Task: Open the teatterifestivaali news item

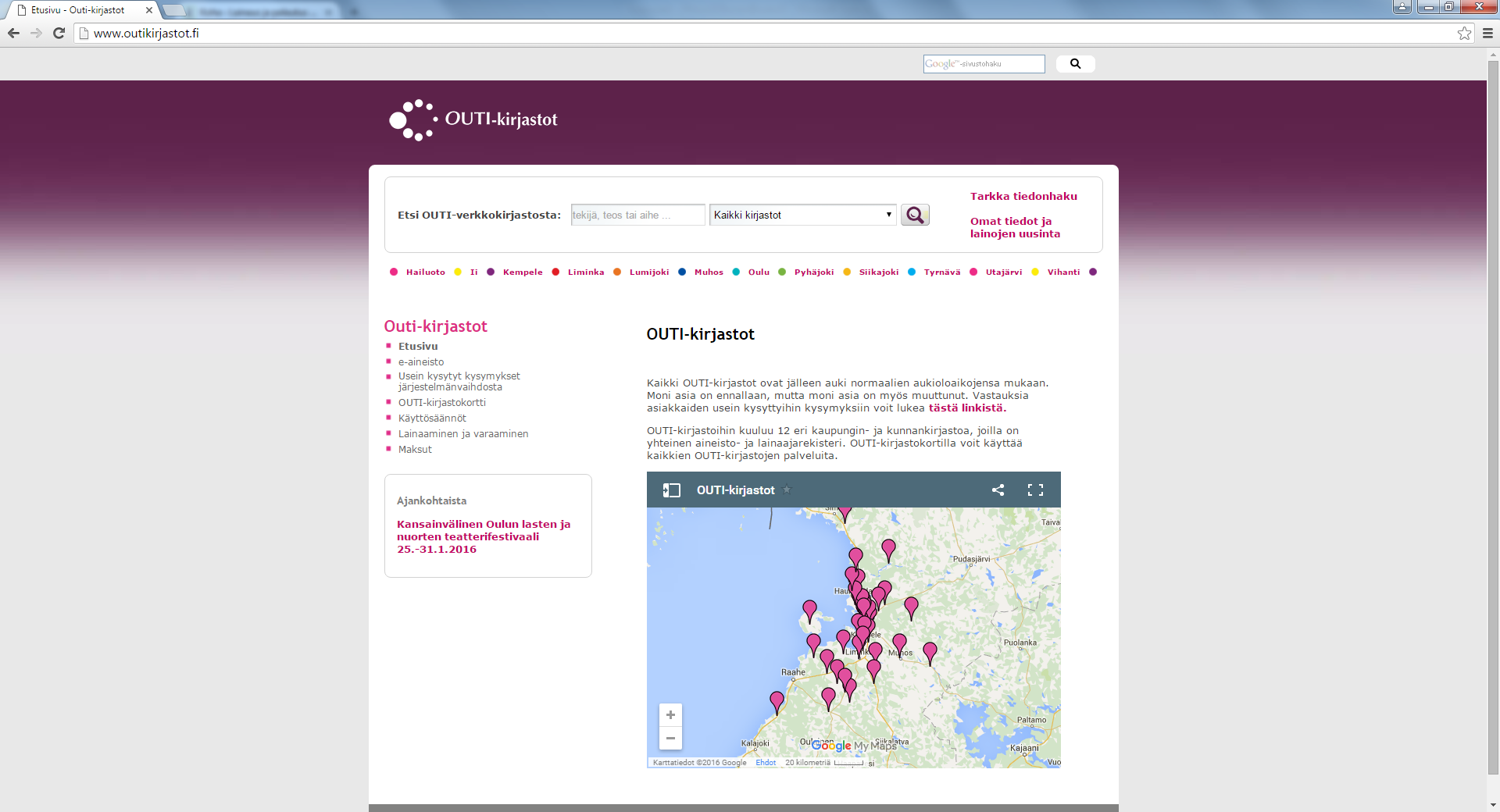Action: 484,536
